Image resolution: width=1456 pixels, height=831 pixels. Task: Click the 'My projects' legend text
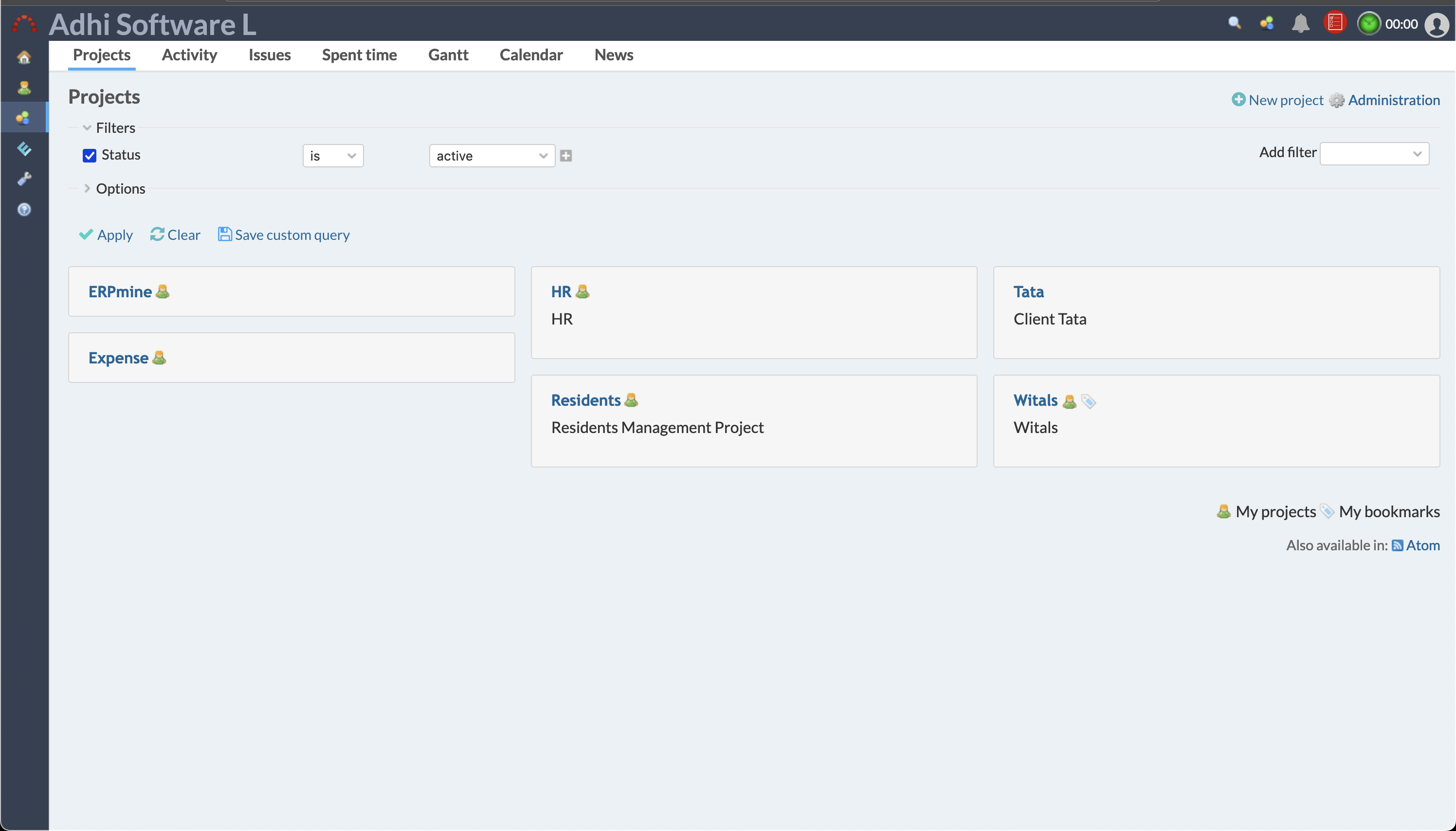1275,511
